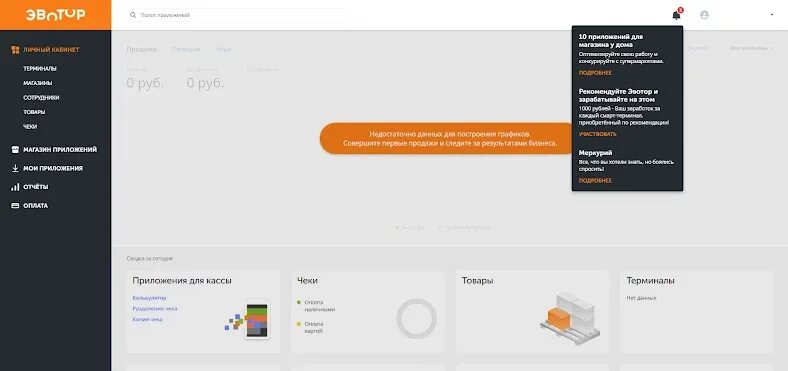Click the Чеки donut chart ring

[416, 319]
